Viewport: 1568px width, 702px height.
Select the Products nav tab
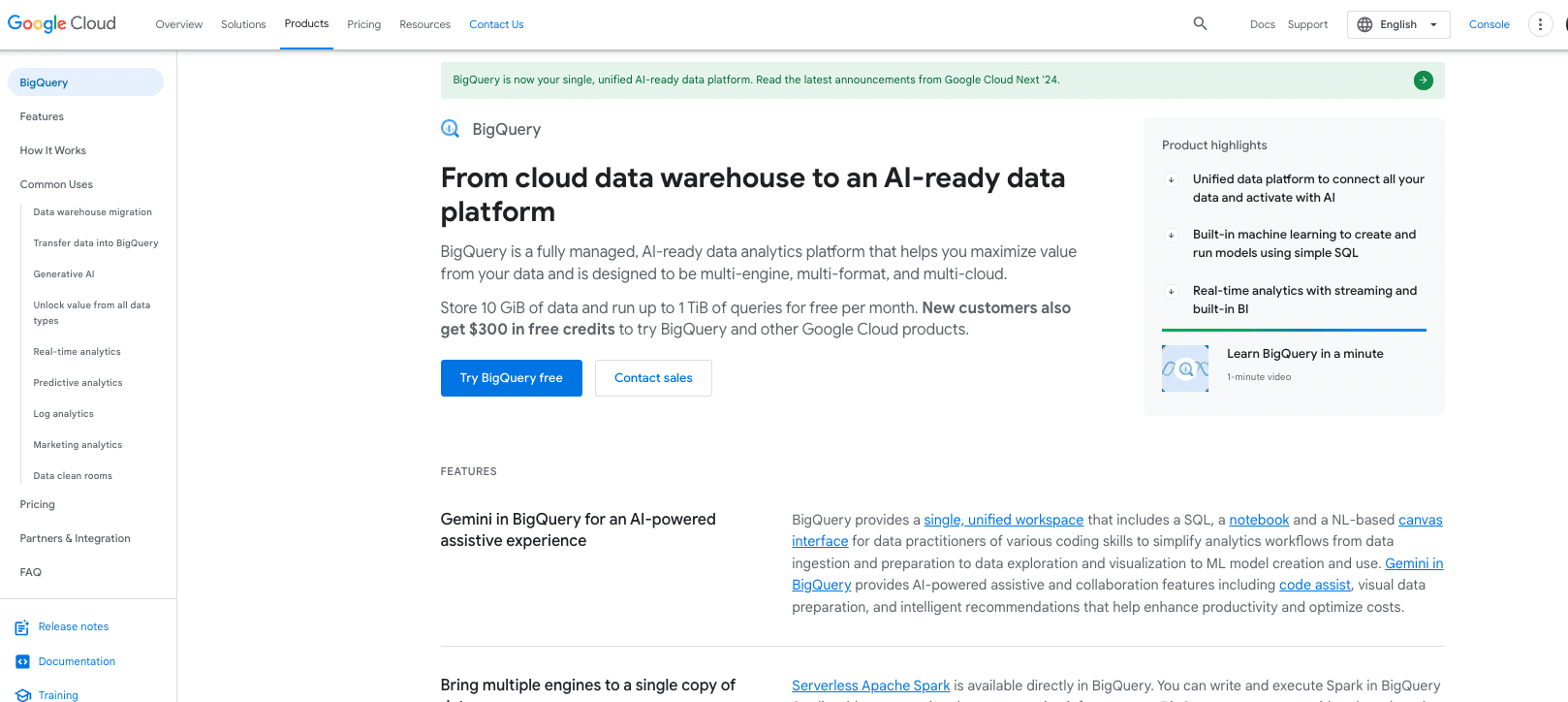[x=306, y=23]
